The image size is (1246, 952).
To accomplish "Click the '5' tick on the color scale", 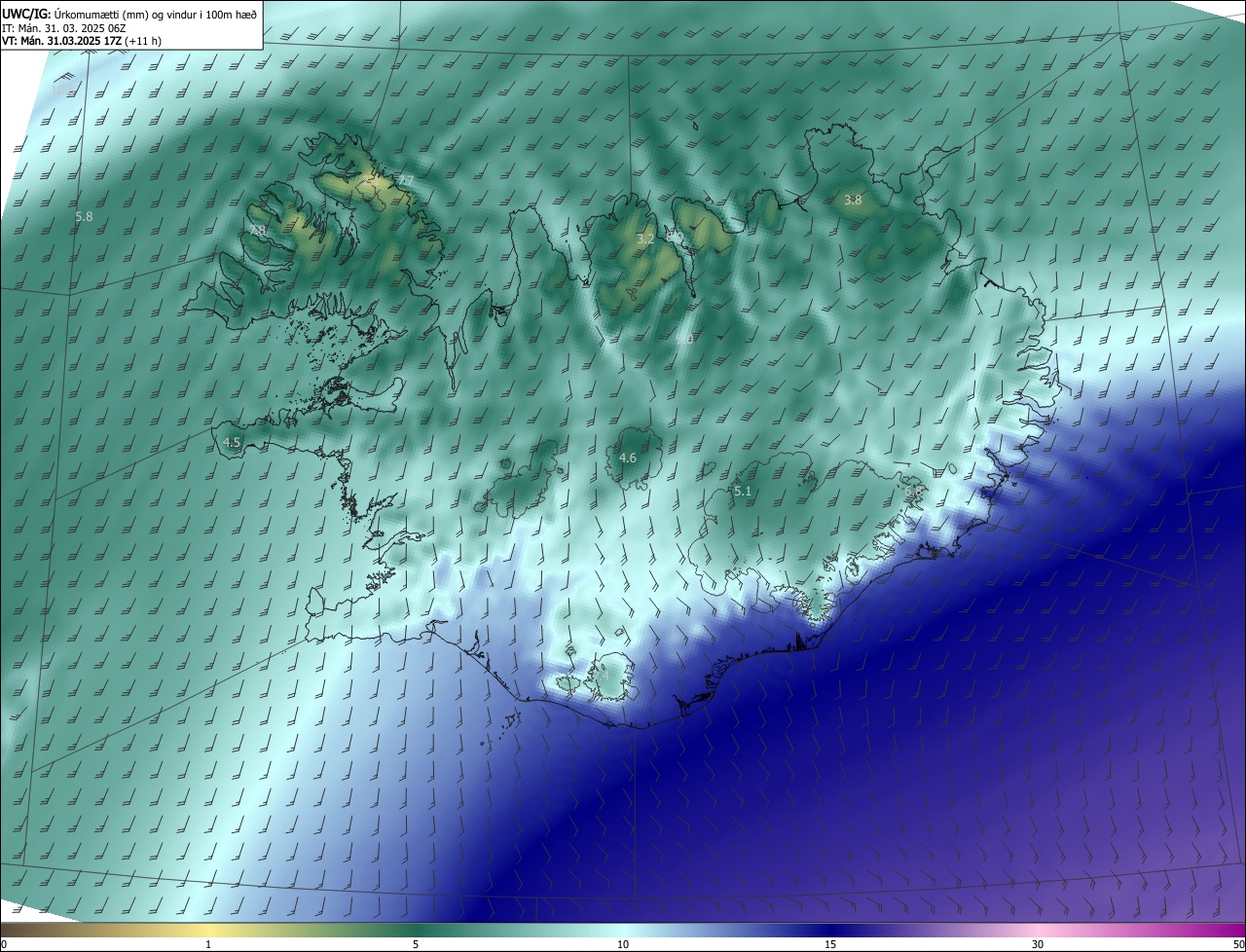I will pos(416,944).
